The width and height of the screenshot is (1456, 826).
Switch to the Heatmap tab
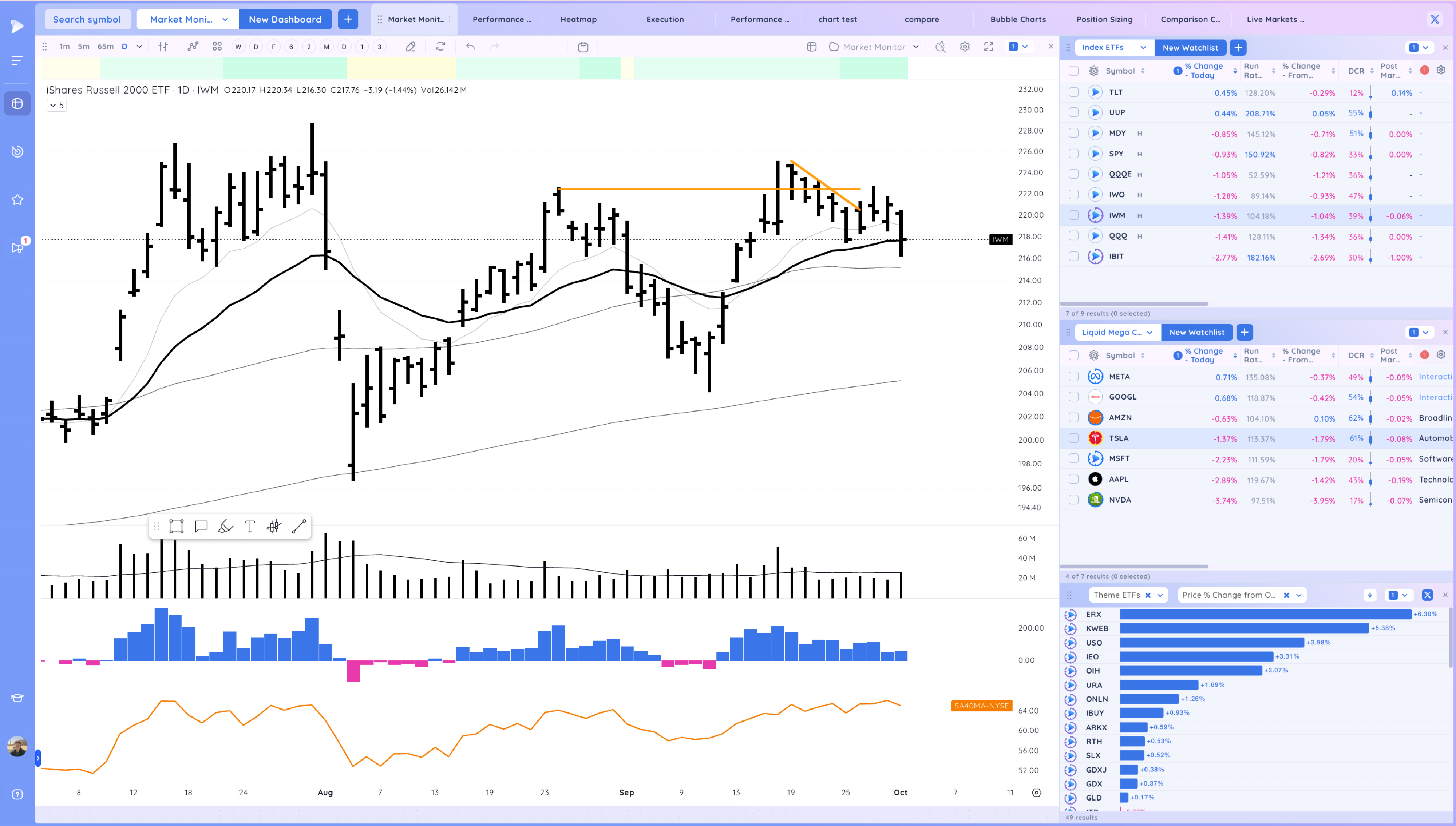[x=578, y=19]
